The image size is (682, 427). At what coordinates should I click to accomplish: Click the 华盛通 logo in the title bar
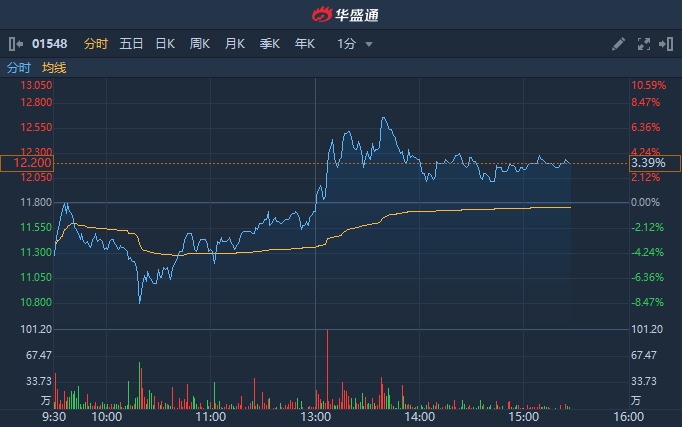coord(341,14)
